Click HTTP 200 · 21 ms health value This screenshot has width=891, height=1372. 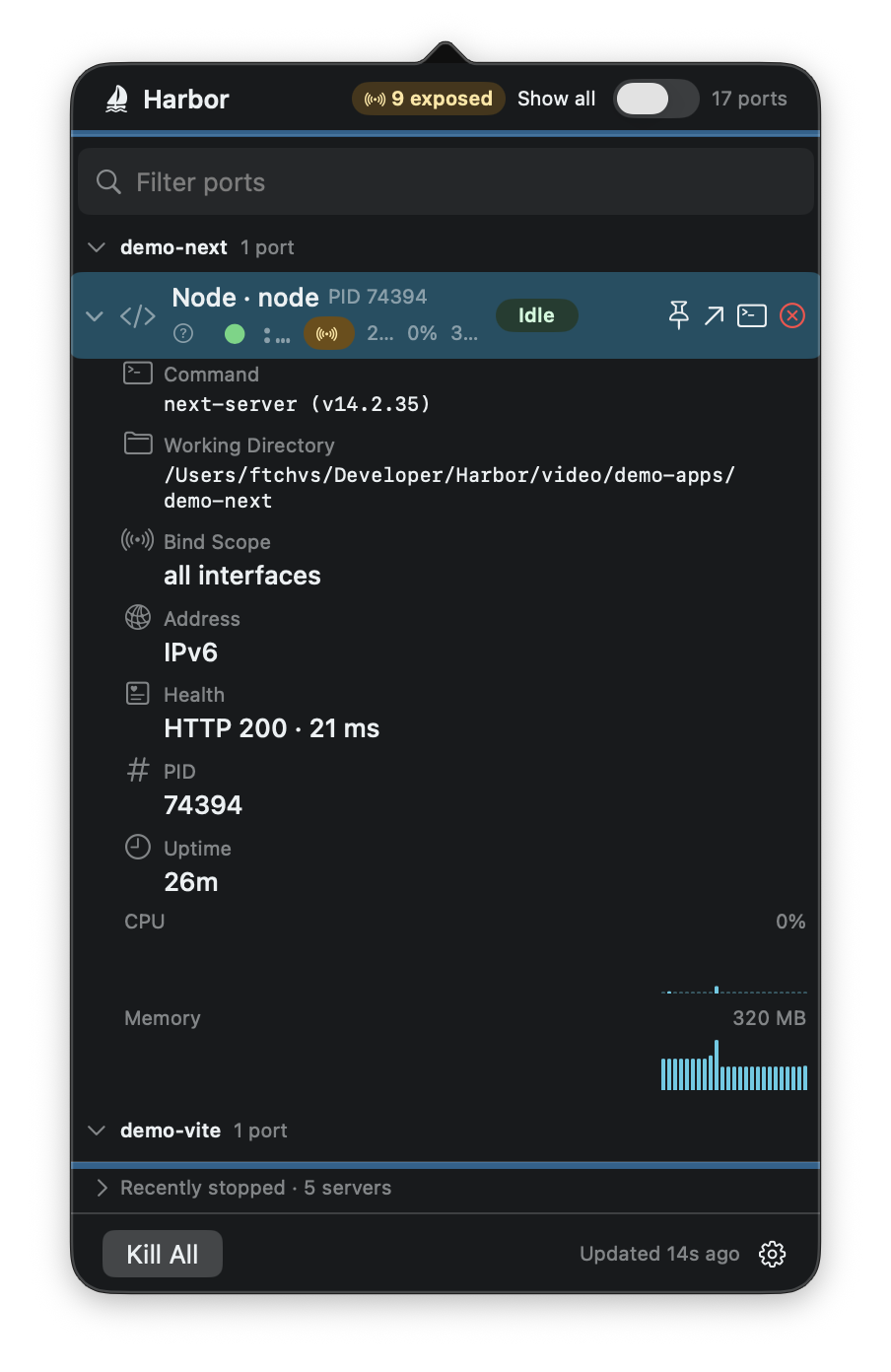(x=272, y=728)
